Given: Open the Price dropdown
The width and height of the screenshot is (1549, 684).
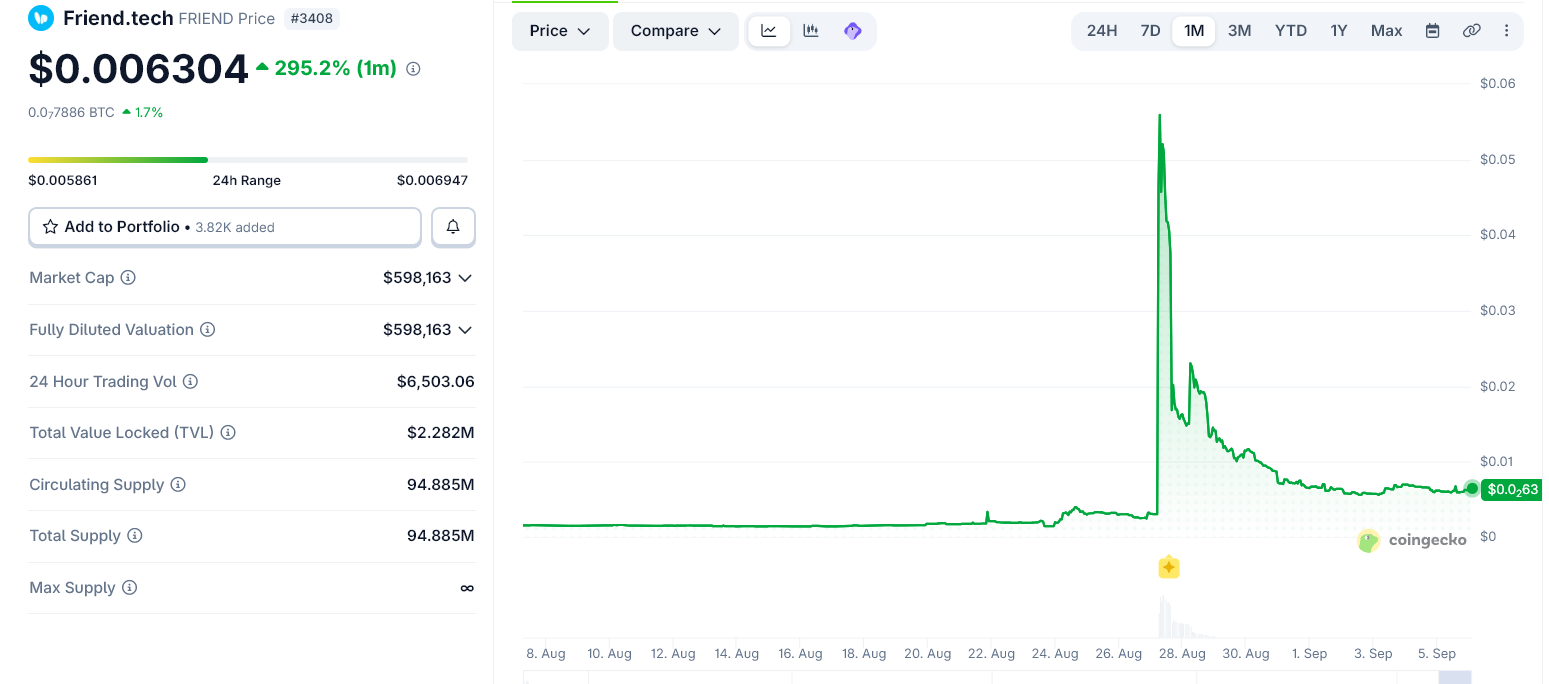Looking at the screenshot, I should click(560, 31).
